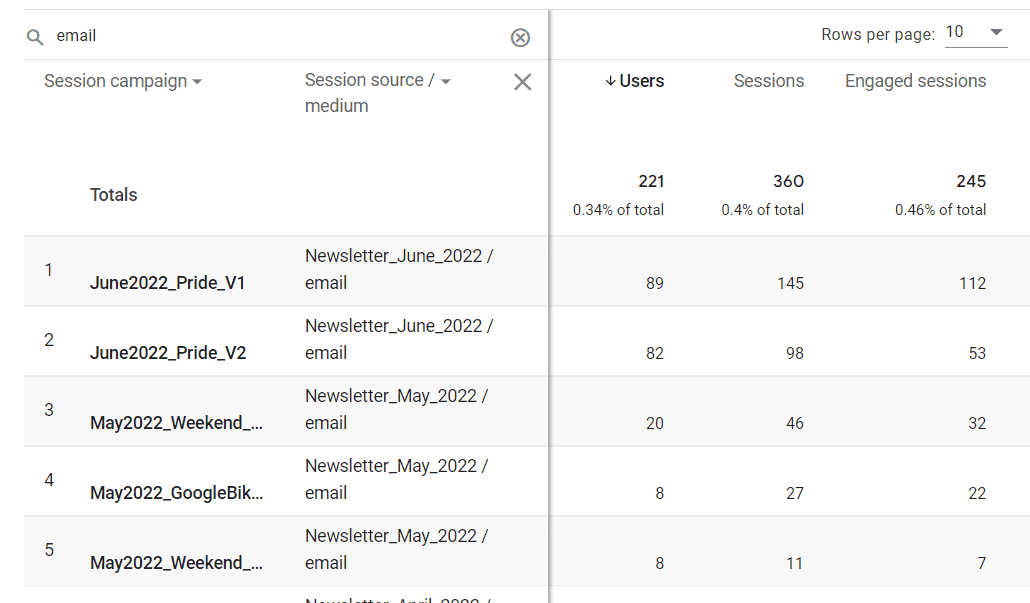Remove the Session source / medium secondary dimension
The width and height of the screenshot is (1030, 603).
click(x=521, y=82)
